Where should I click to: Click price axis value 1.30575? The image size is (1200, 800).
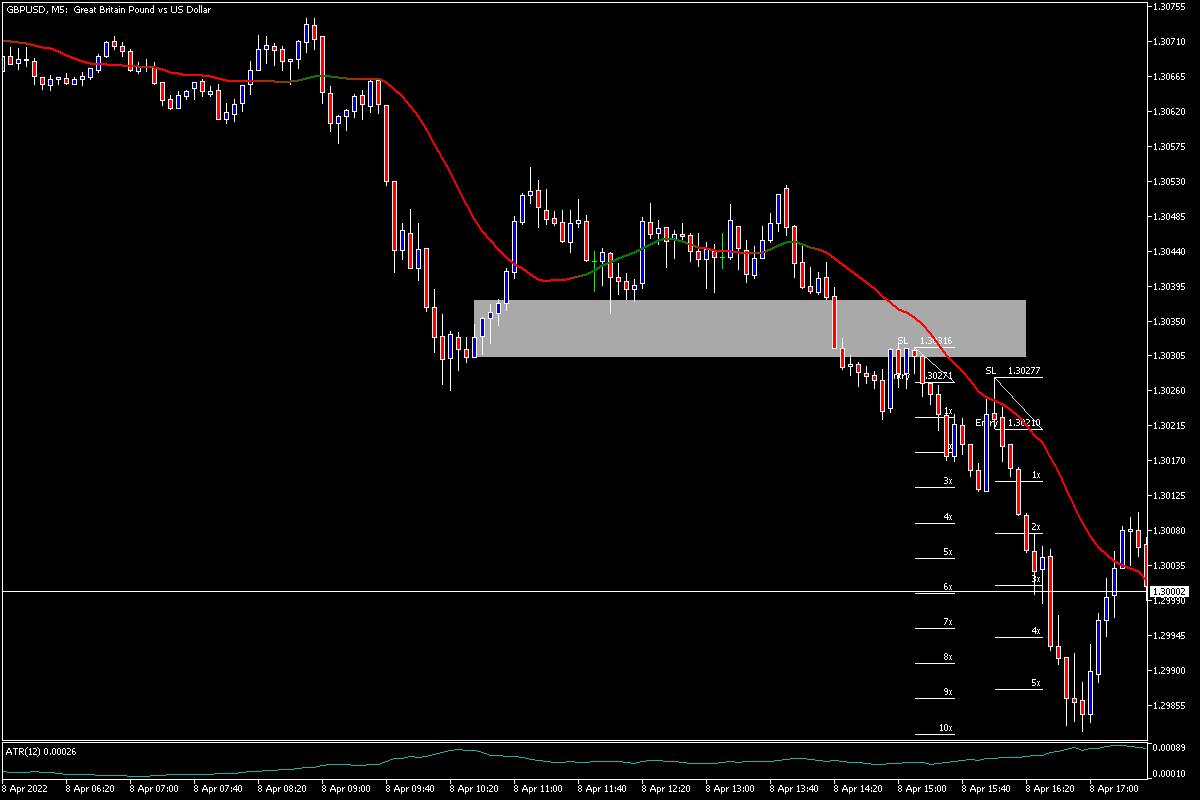[1168, 146]
